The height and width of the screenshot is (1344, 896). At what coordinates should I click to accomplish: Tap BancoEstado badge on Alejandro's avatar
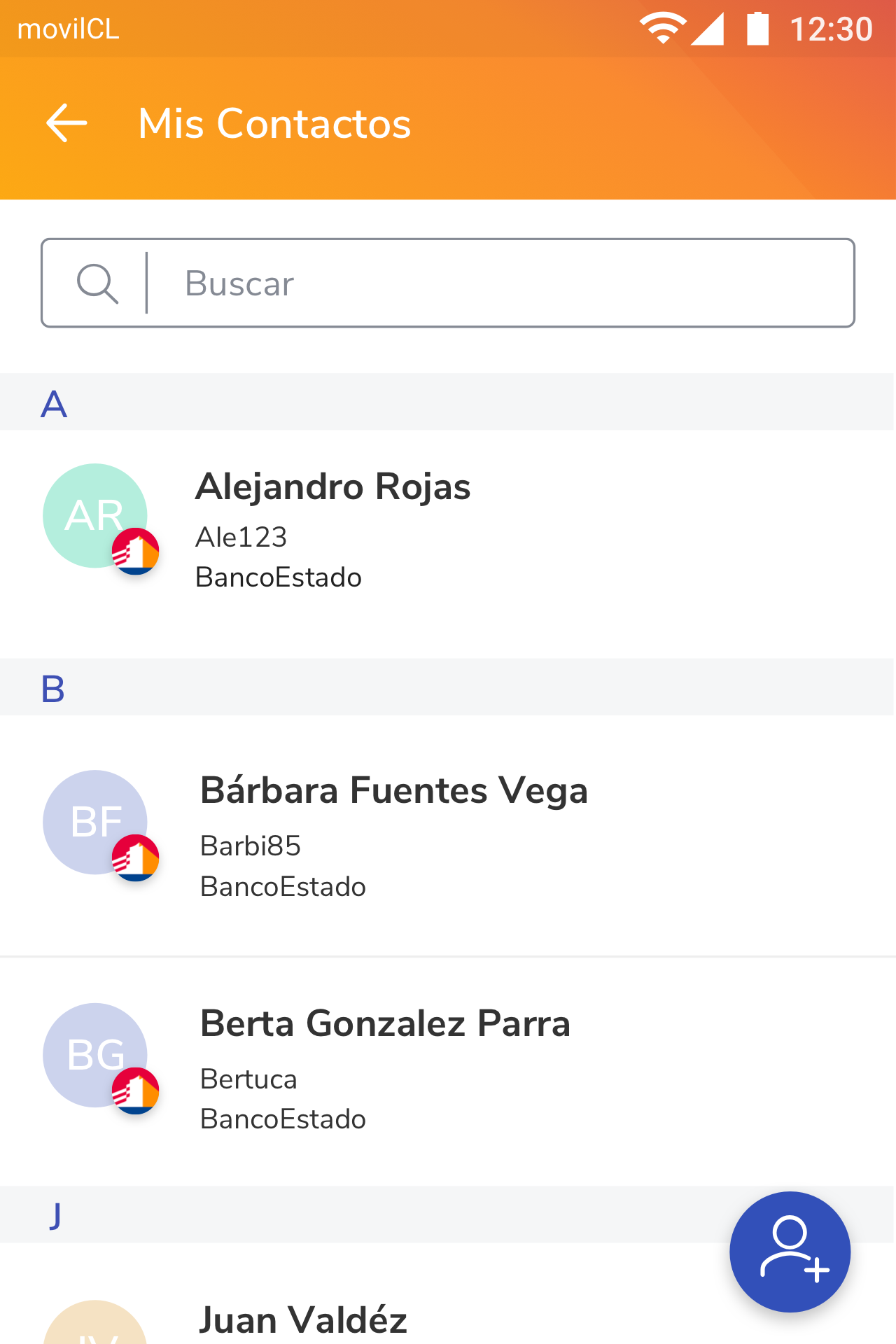(136, 552)
